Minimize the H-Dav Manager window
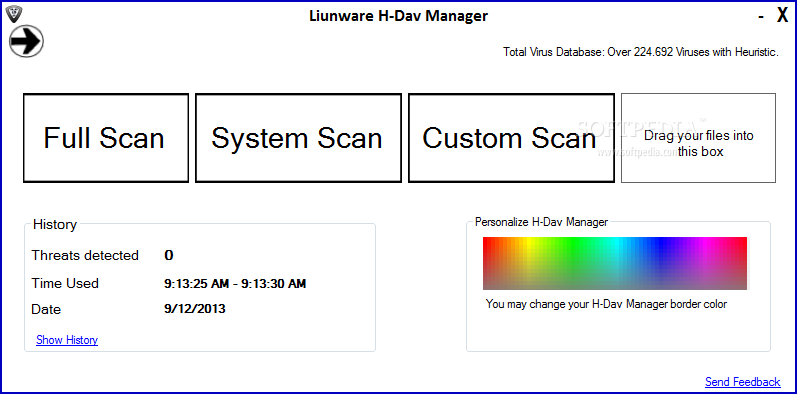797x394 pixels. pos(761,17)
